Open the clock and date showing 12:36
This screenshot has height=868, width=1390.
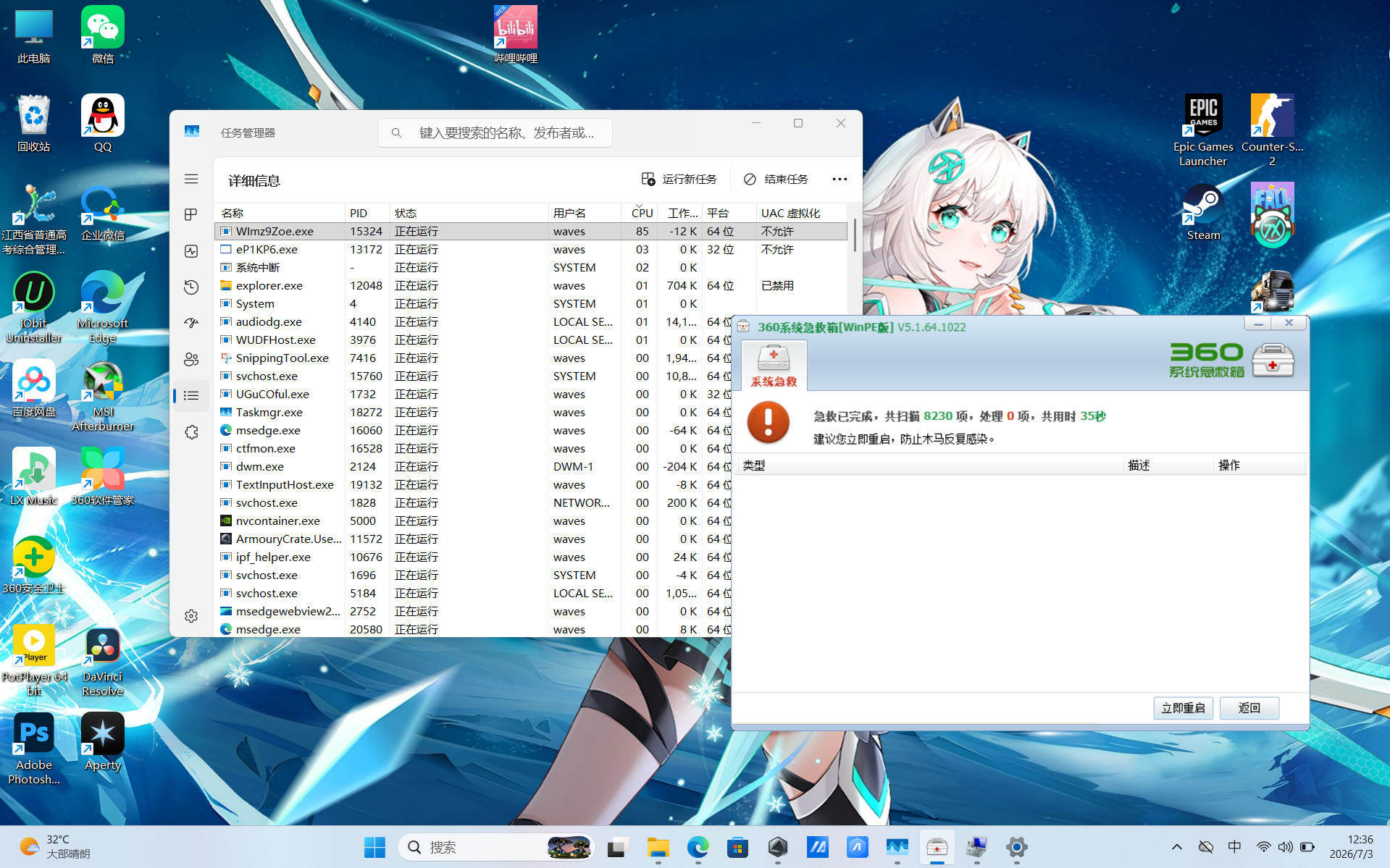coord(1351,847)
